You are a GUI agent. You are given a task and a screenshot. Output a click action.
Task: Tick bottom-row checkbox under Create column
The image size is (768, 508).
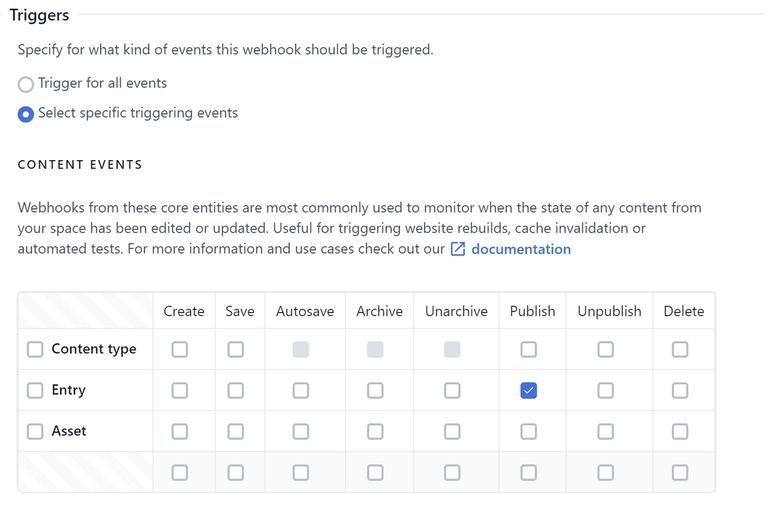click(x=180, y=472)
